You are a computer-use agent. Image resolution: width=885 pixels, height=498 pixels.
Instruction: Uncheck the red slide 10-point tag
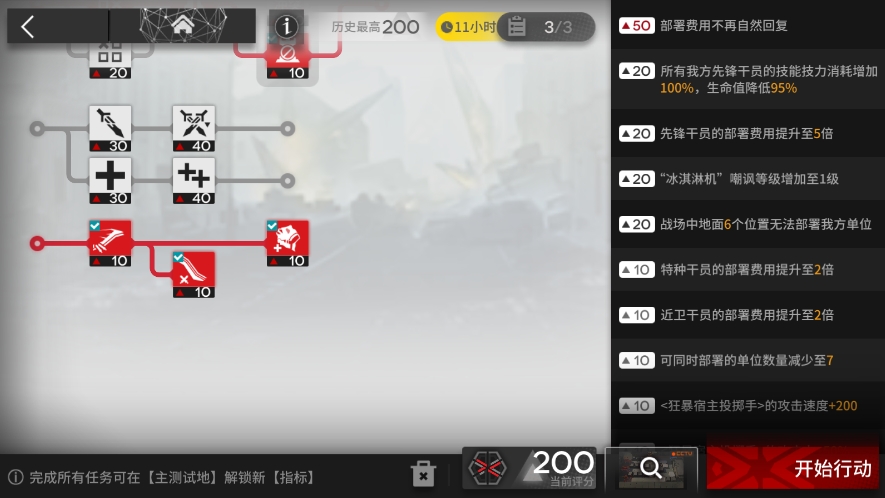(194, 275)
